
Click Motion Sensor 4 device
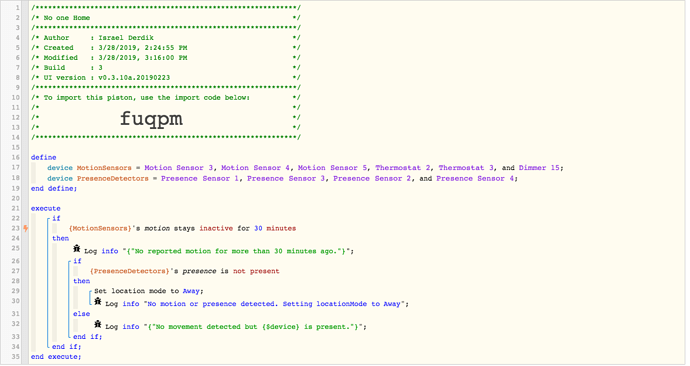click(255, 168)
